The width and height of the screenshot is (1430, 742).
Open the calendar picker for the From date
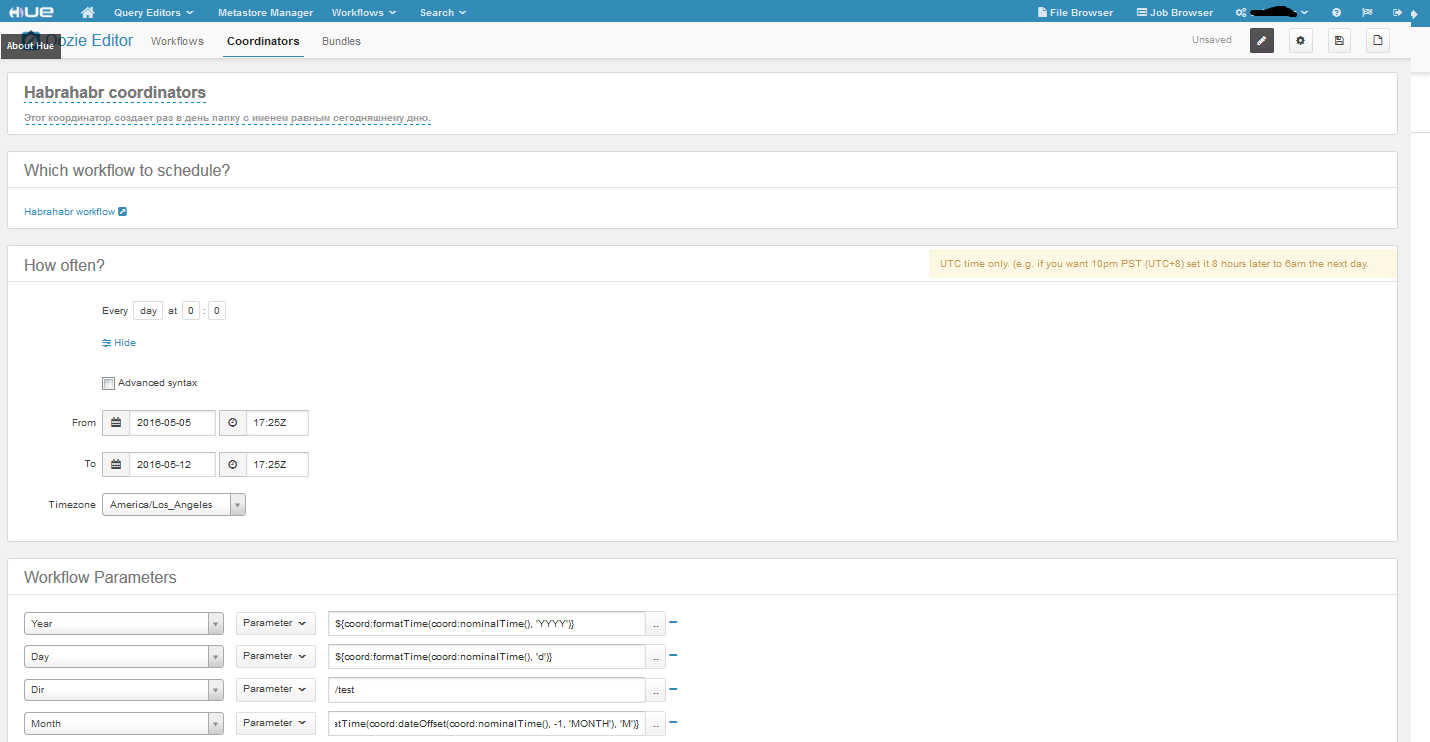click(x=116, y=423)
